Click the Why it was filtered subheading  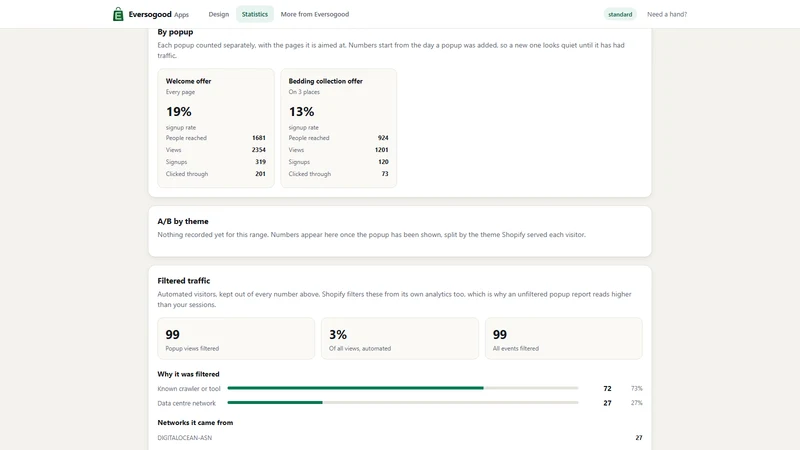click(188, 374)
